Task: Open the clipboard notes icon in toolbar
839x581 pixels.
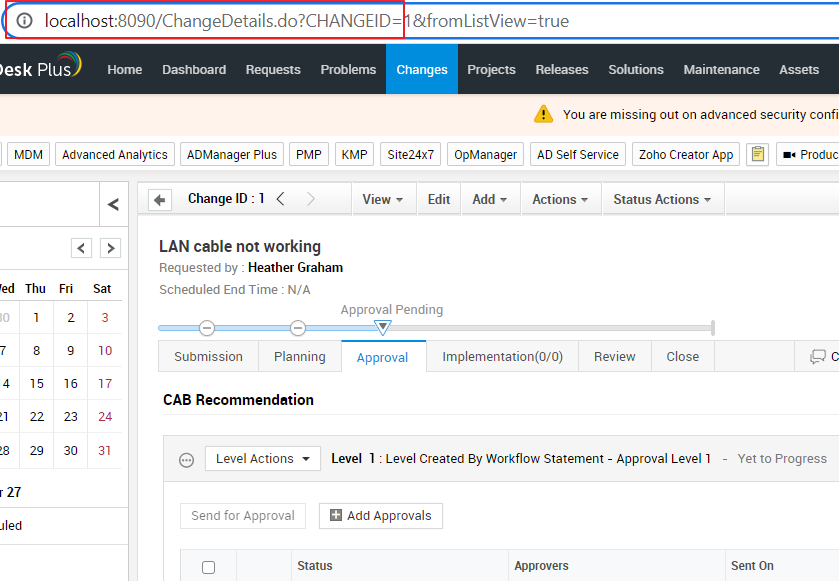Action: tap(758, 155)
